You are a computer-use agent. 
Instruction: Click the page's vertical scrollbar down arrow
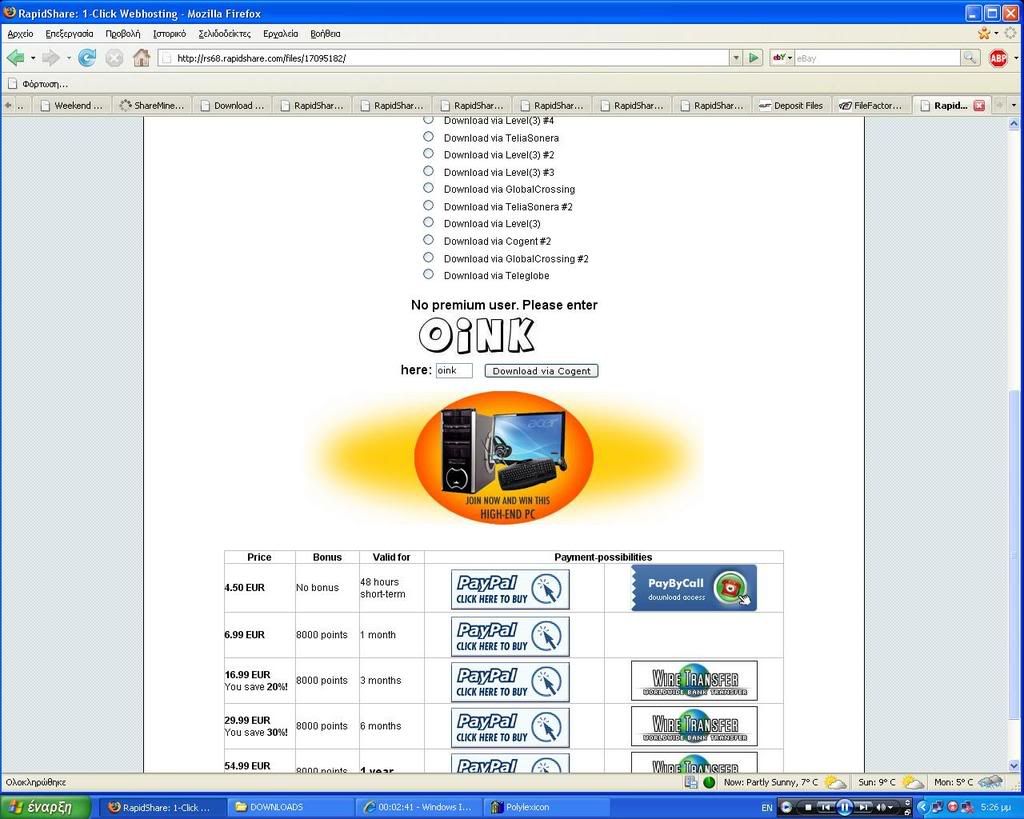pyautogui.click(x=1014, y=765)
